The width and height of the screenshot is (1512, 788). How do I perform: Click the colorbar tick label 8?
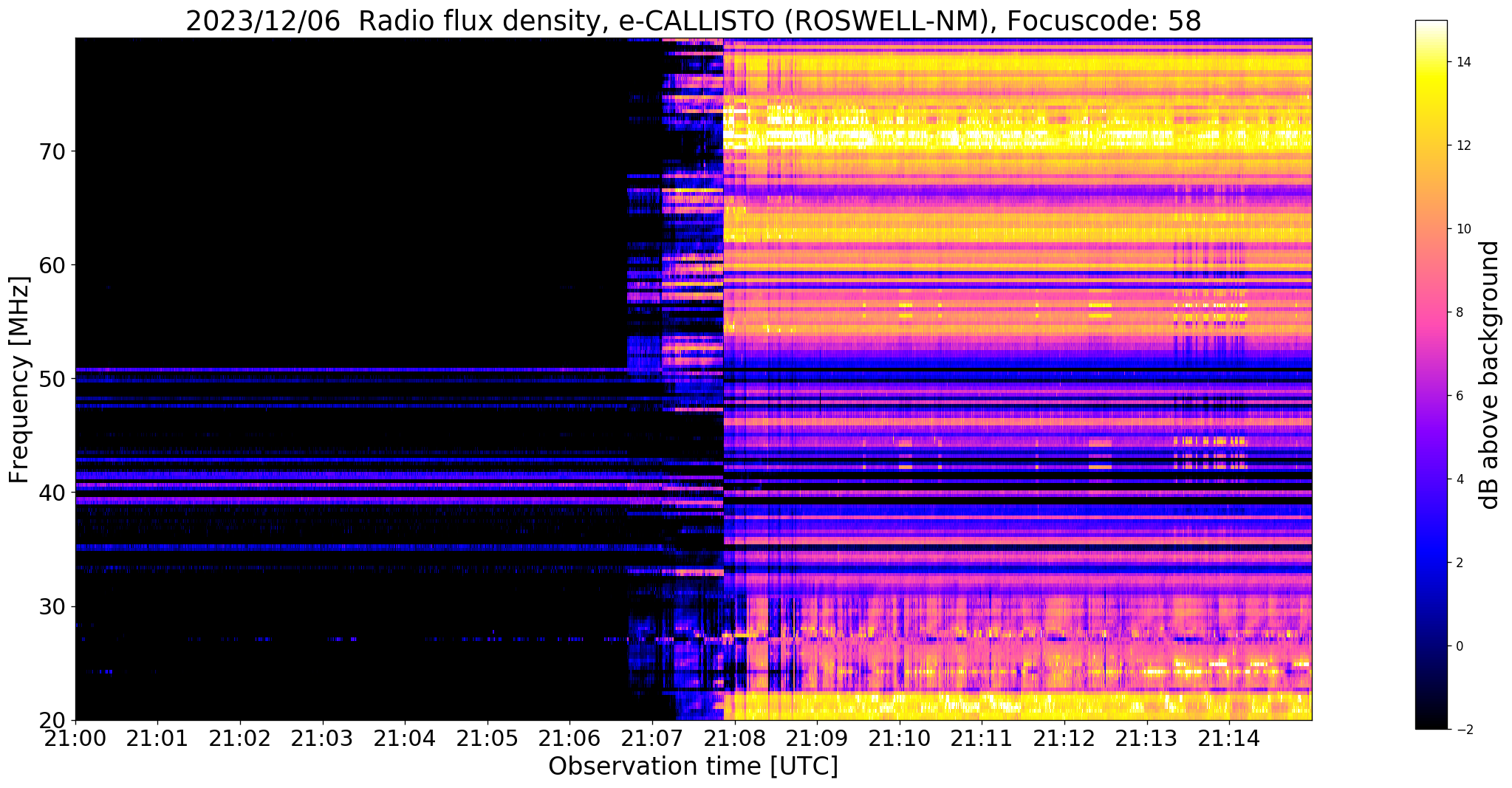(x=1460, y=312)
